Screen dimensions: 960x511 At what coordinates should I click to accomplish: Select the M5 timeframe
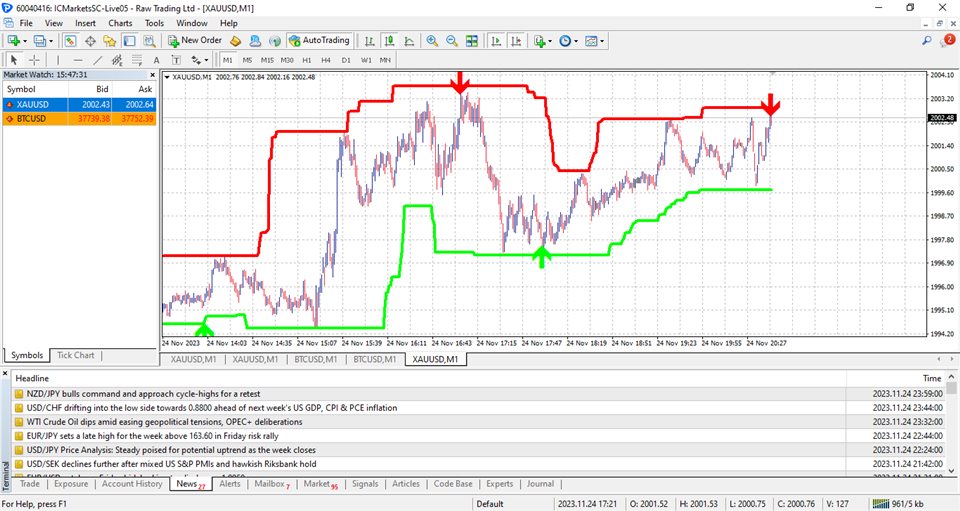[247, 60]
